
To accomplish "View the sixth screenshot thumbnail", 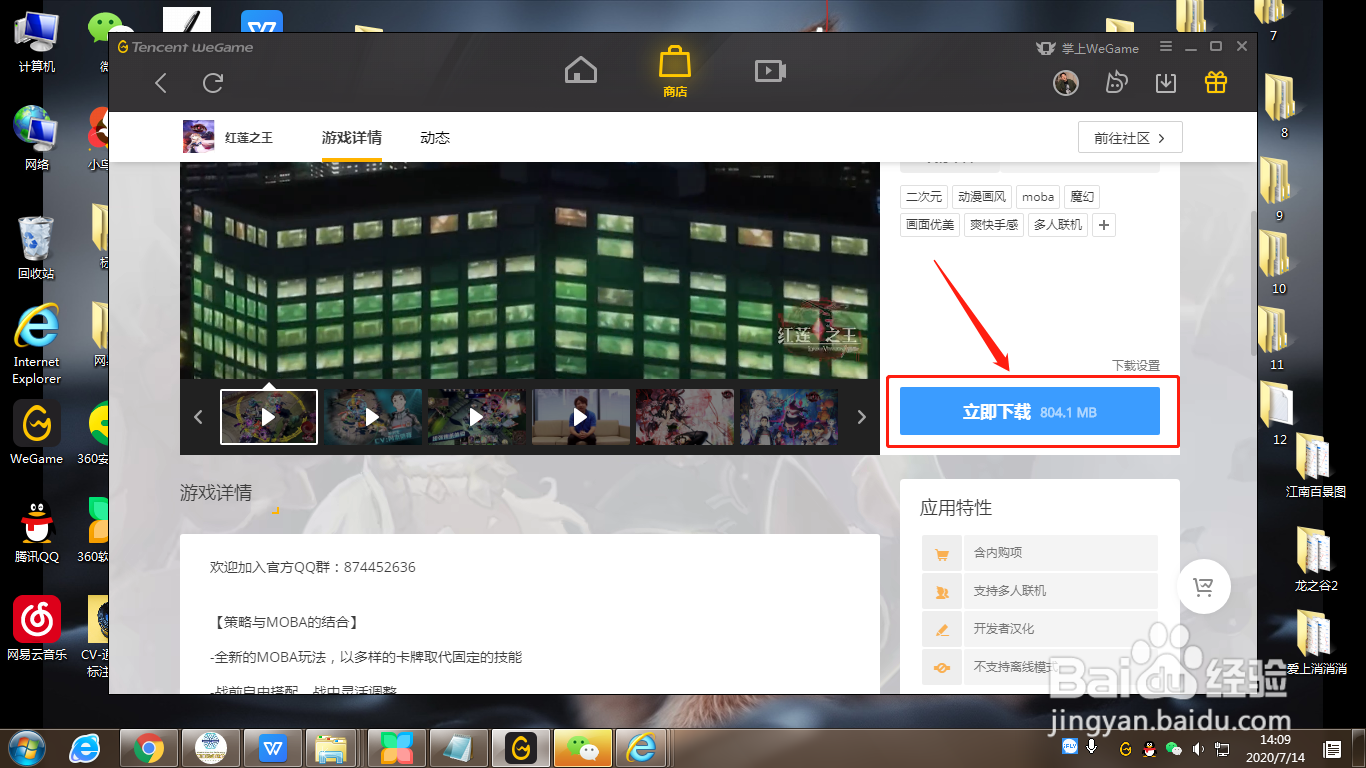I will (789, 417).
